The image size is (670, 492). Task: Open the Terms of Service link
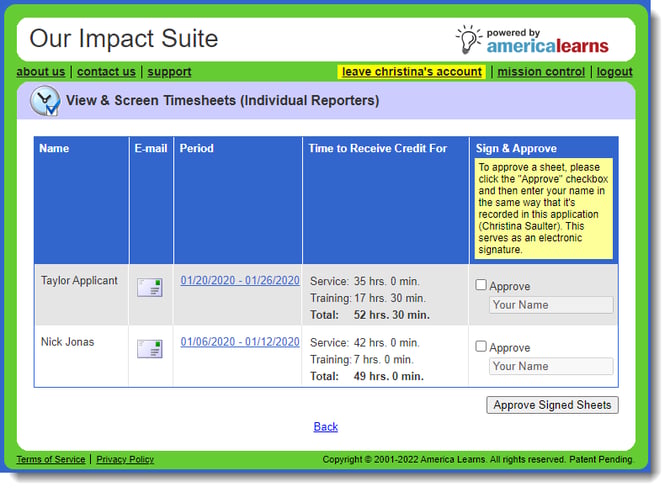(51, 459)
